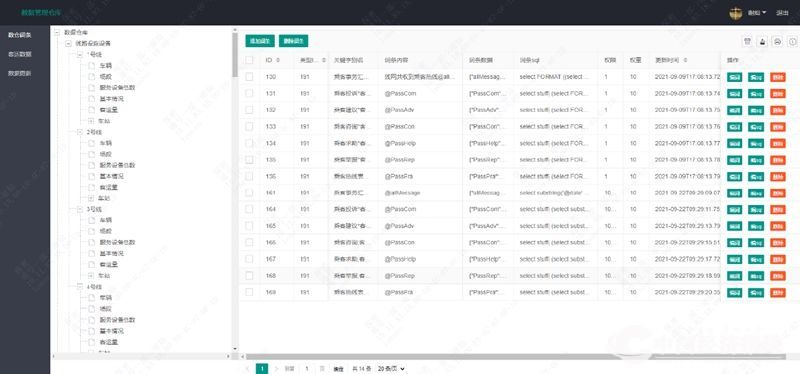The image size is (800, 374).
Task: Click second green button in row 168
Action: 756,276
